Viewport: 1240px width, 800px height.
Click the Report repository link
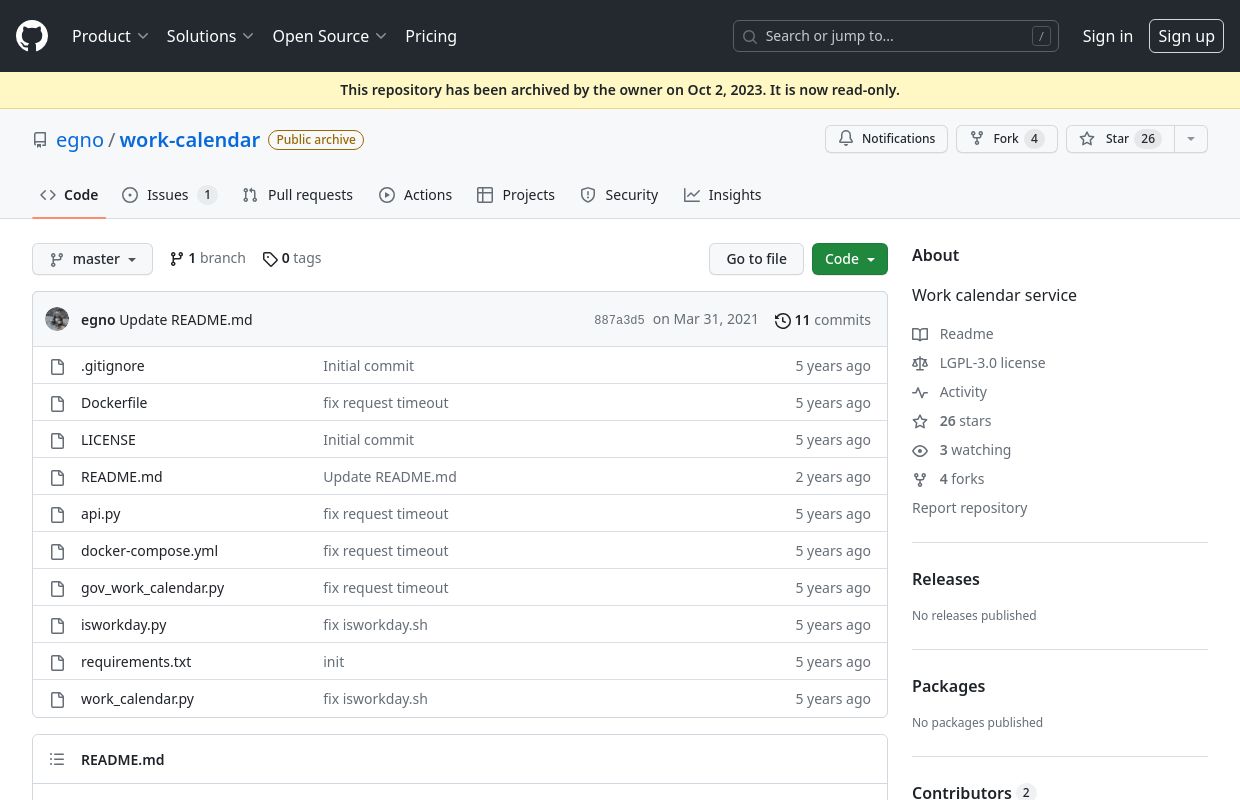[x=970, y=508]
